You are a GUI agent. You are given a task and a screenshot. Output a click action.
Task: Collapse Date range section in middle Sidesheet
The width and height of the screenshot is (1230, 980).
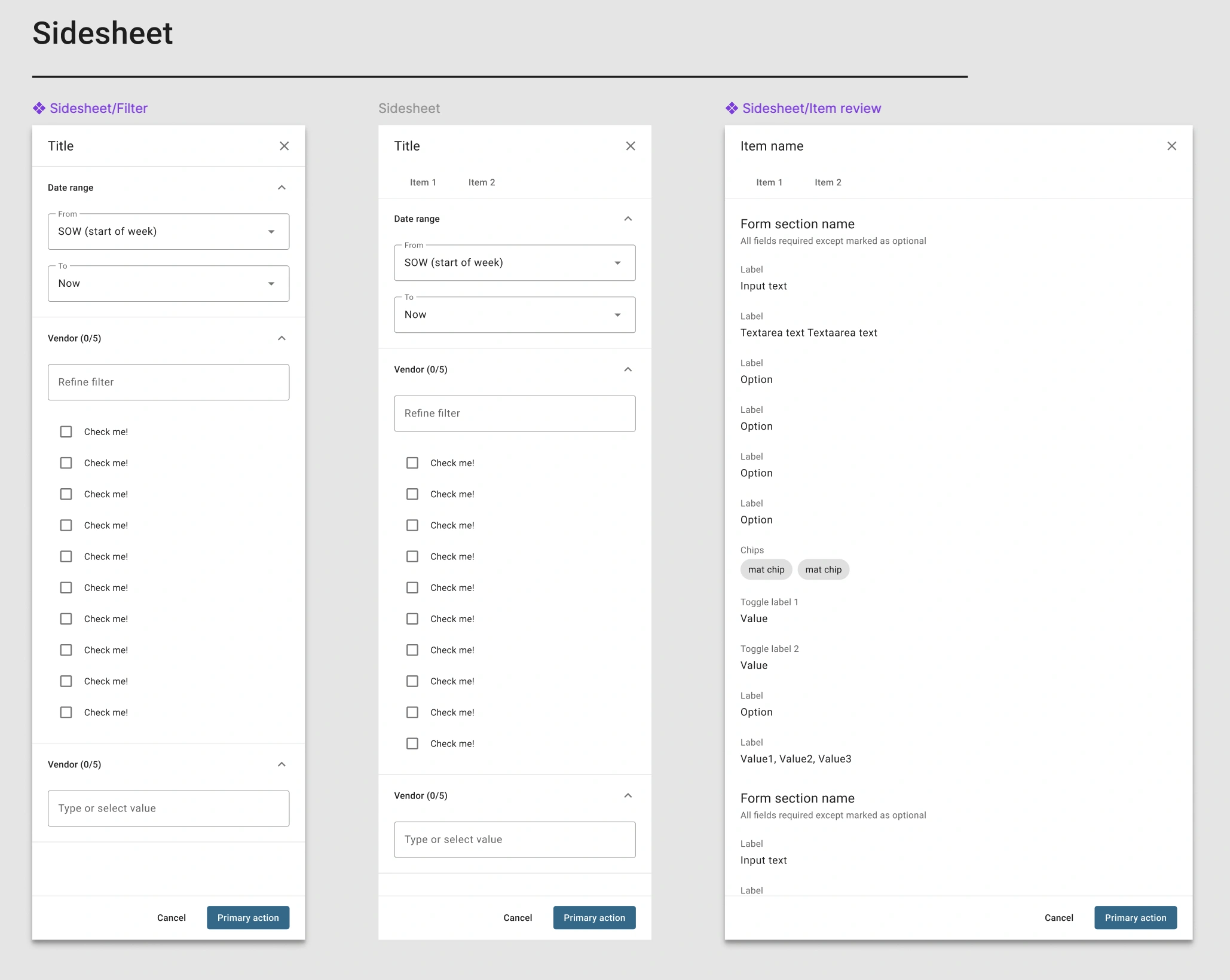coord(628,219)
